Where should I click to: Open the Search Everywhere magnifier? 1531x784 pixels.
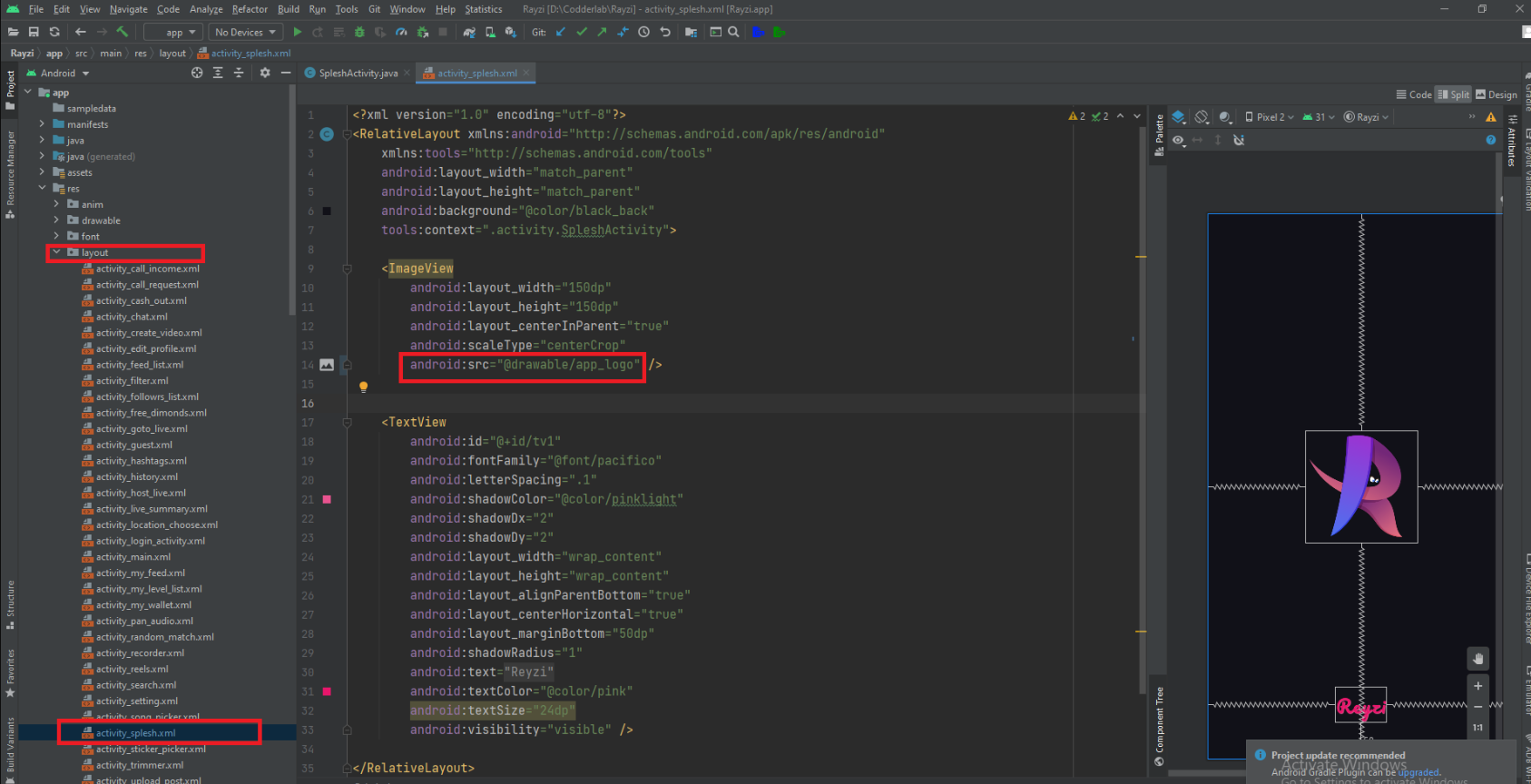(733, 32)
